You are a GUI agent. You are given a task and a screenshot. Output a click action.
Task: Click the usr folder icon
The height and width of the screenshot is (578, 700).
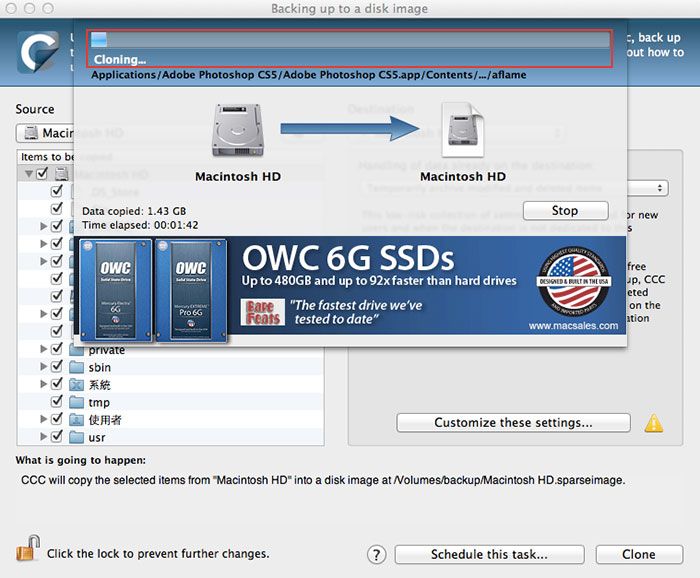(x=76, y=437)
